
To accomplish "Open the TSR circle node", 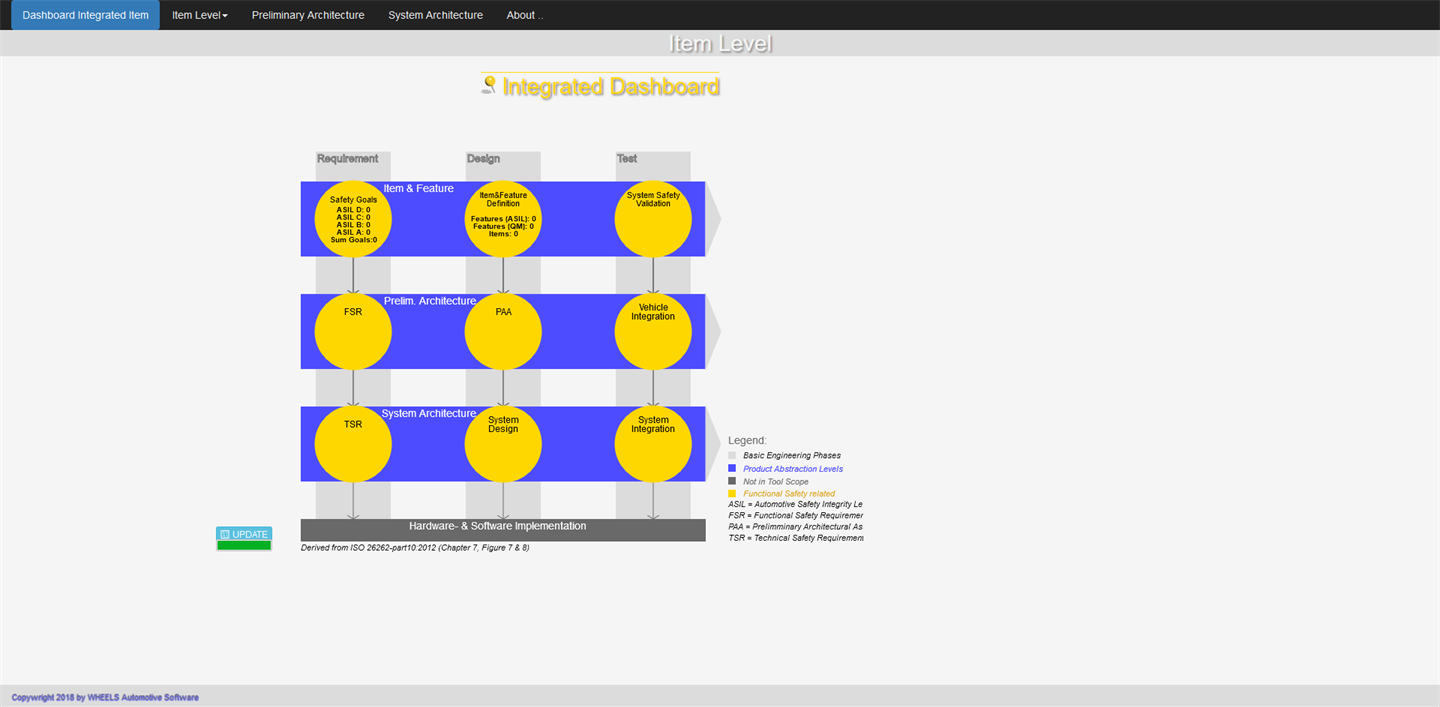I will click(x=353, y=444).
